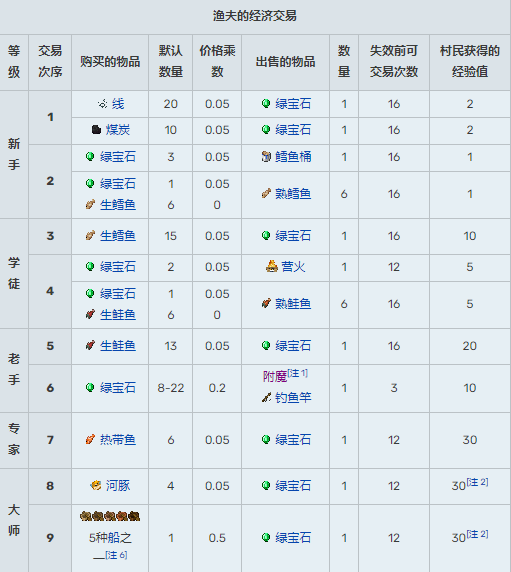This screenshot has width=511, height=572.
Task: Click the 交易次序 column header
Action: pos(50,61)
